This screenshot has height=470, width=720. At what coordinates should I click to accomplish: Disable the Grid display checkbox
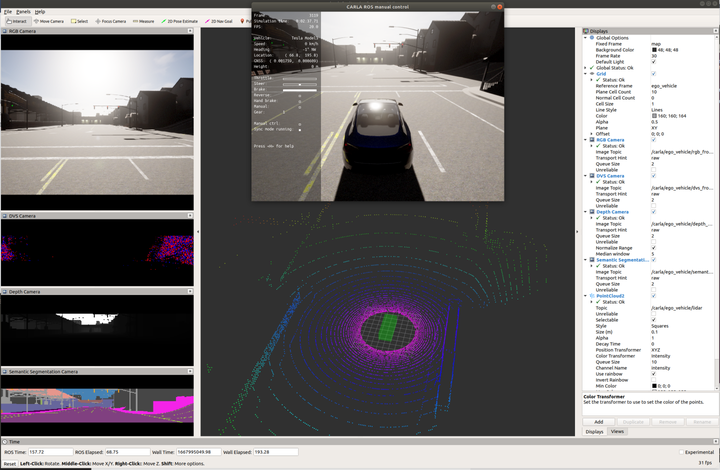pos(654,73)
